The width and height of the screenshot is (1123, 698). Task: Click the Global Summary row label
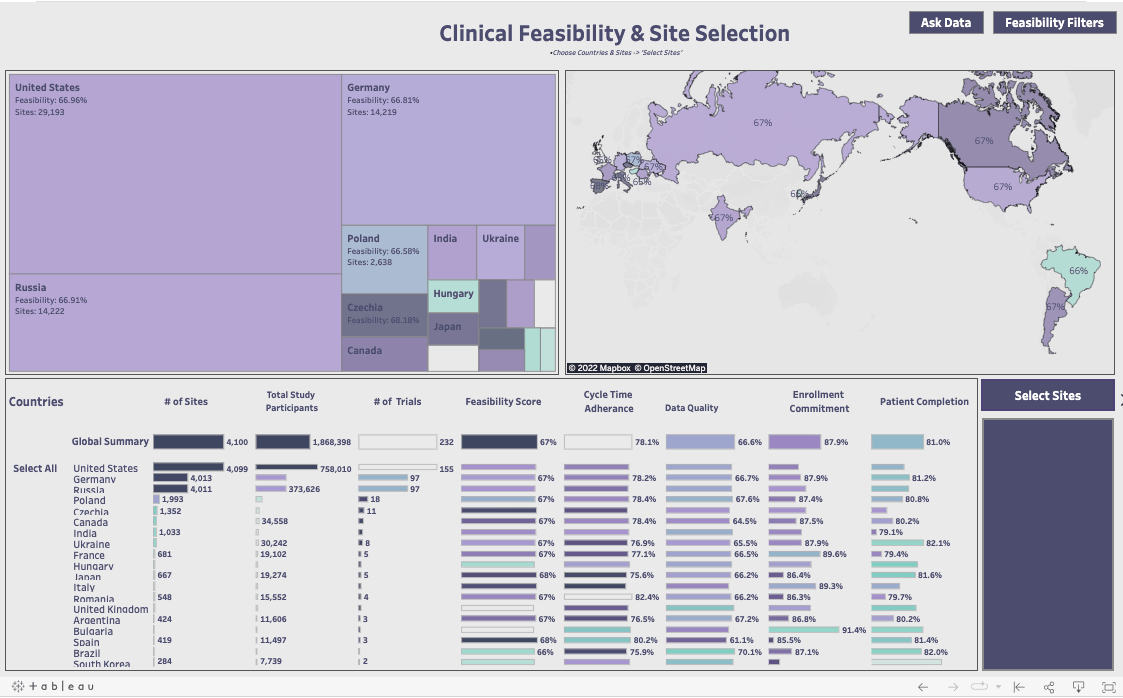coord(110,442)
